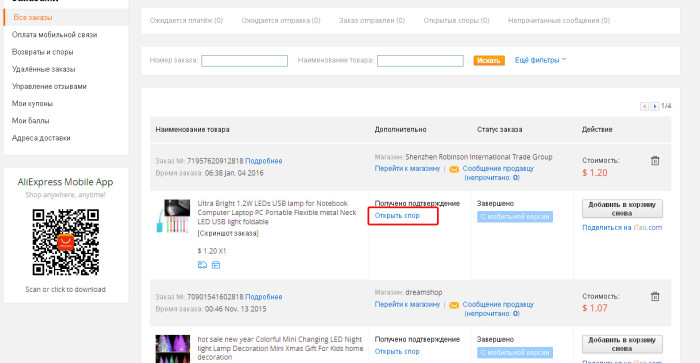Click Открыть спор for USB lamp order

click(x=397, y=216)
